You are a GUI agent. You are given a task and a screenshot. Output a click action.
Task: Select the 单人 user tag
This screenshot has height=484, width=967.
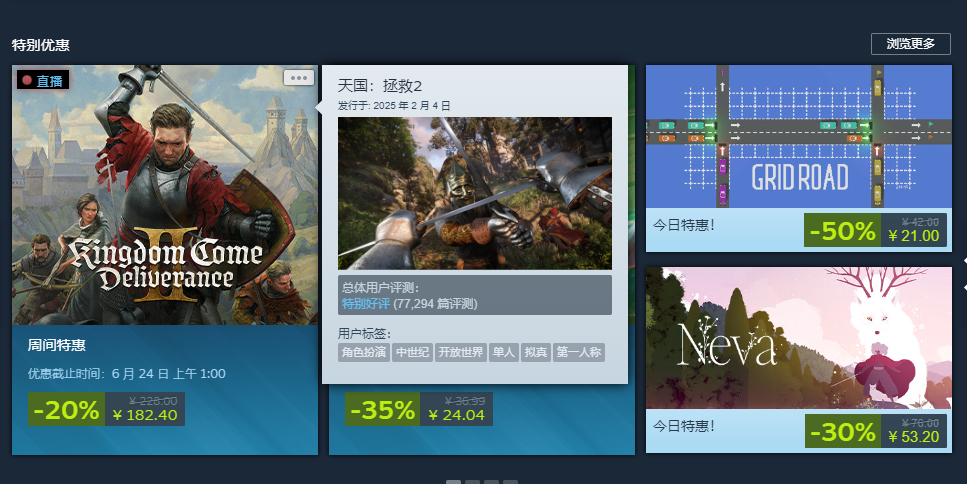503,352
